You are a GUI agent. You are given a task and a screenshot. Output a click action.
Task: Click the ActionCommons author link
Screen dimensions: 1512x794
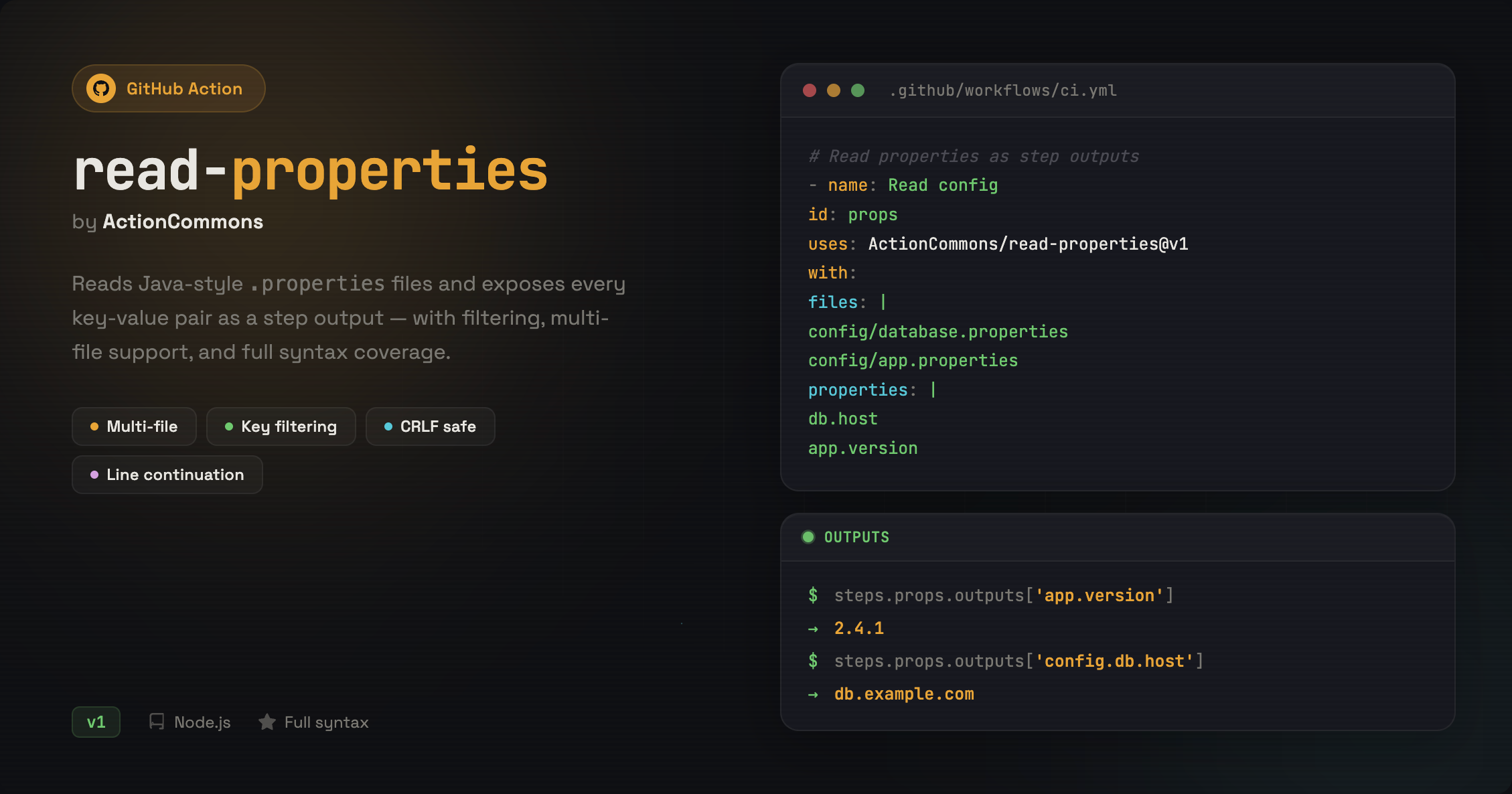pyautogui.click(x=182, y=222)
